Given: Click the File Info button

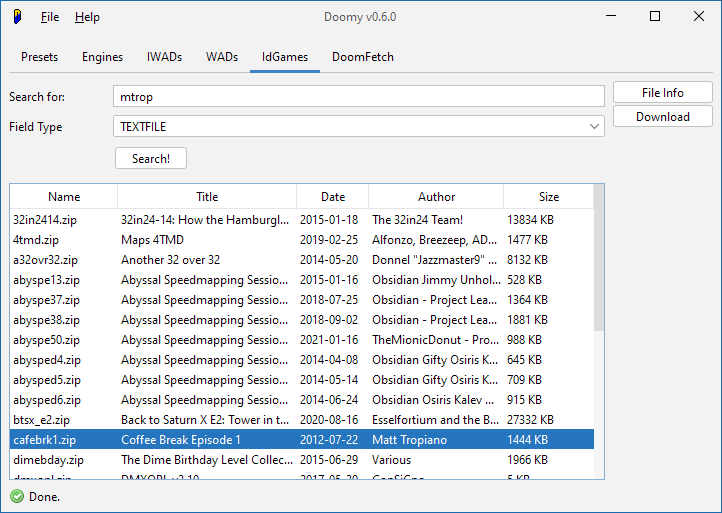Looking at the screenshot, I should (x=662, y=93).
